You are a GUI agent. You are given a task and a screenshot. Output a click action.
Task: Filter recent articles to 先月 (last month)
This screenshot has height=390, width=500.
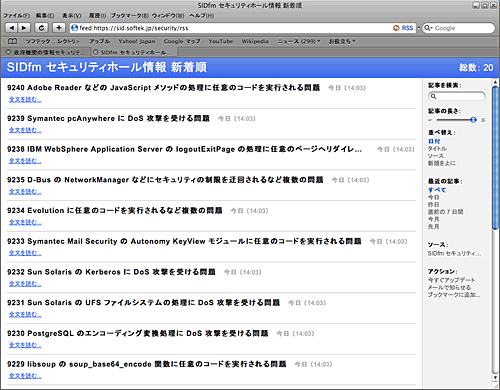pos(433,226)
